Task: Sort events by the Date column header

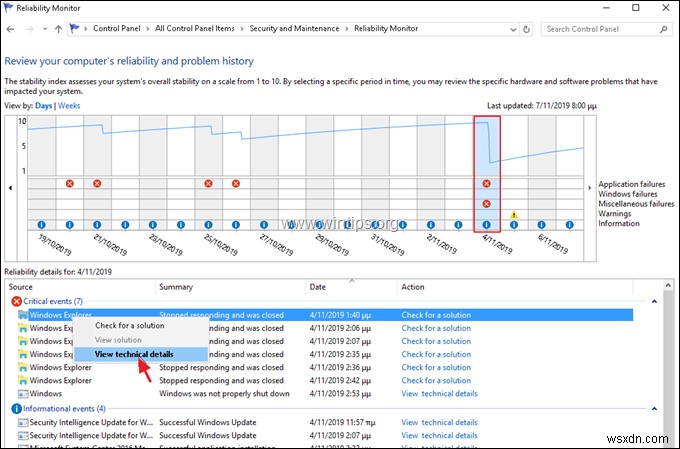Action: click(320, 287)
